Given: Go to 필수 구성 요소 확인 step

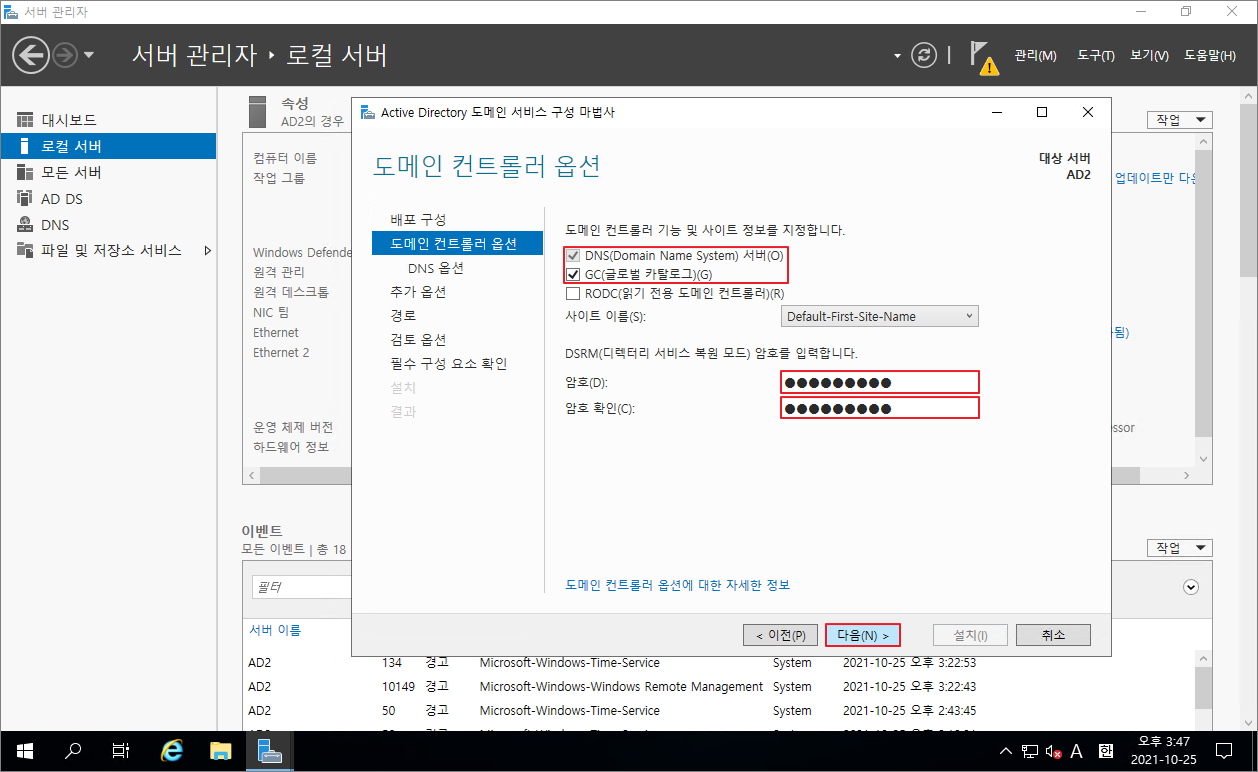Looking at the screenshot, I should [x=448, y=364].
